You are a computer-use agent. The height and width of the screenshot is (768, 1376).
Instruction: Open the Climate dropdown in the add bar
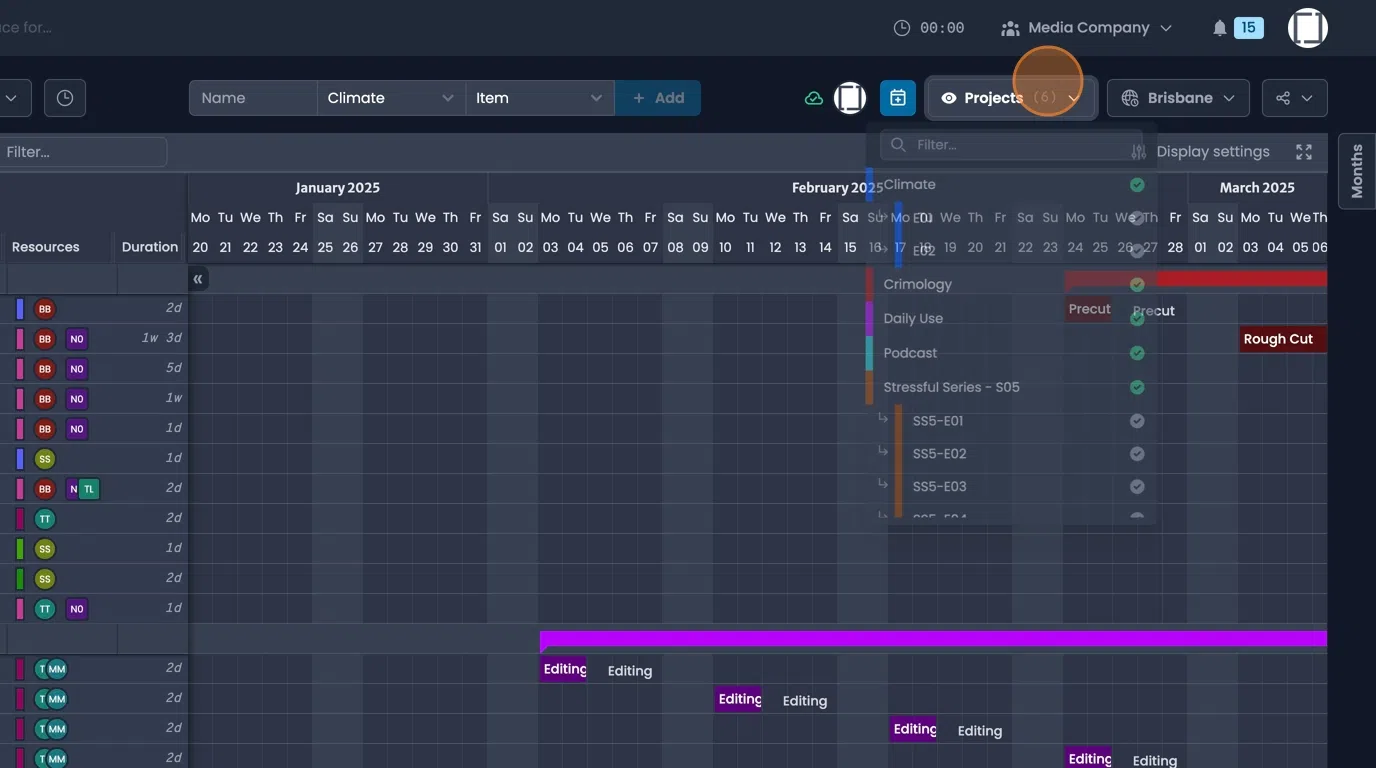[390, 98]
